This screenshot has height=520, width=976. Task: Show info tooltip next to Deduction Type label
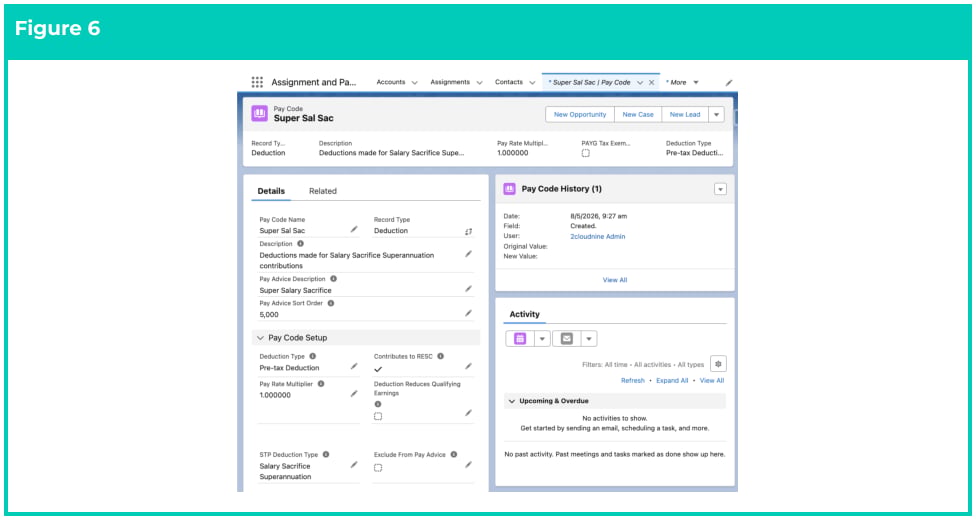(x=312, y=356)
